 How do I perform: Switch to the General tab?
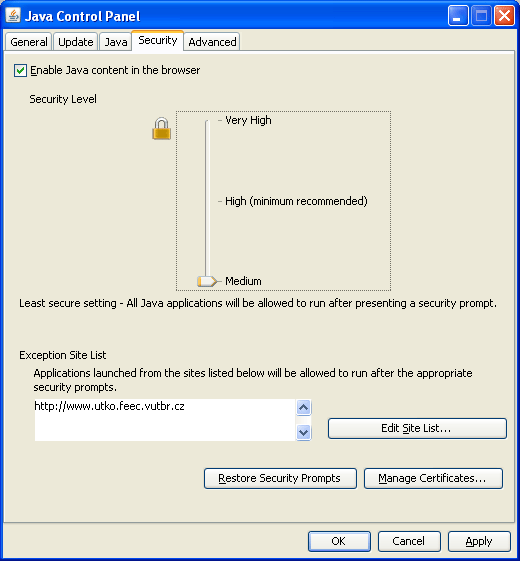[29, 42]
